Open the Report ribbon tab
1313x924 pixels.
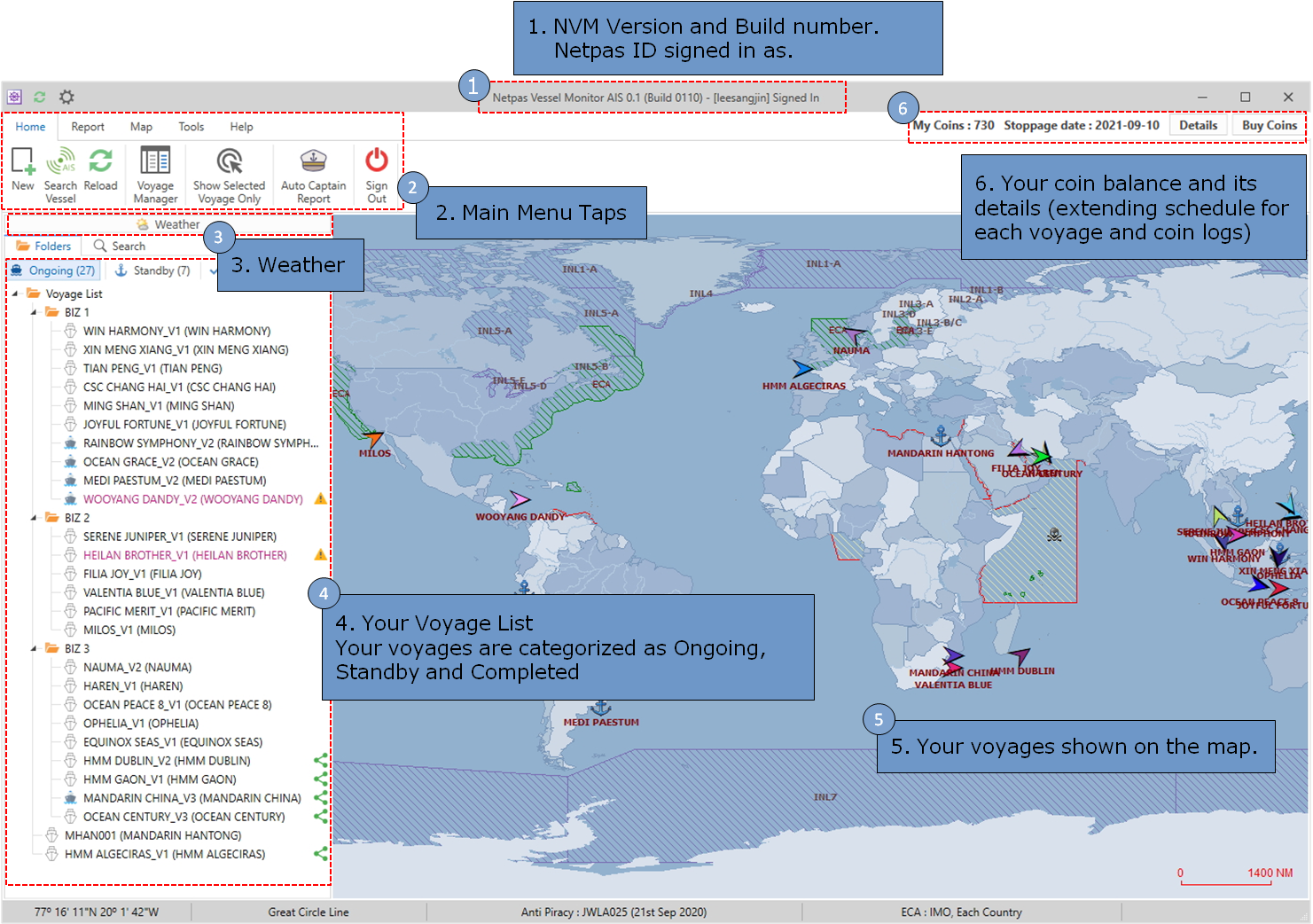point(88,127)
